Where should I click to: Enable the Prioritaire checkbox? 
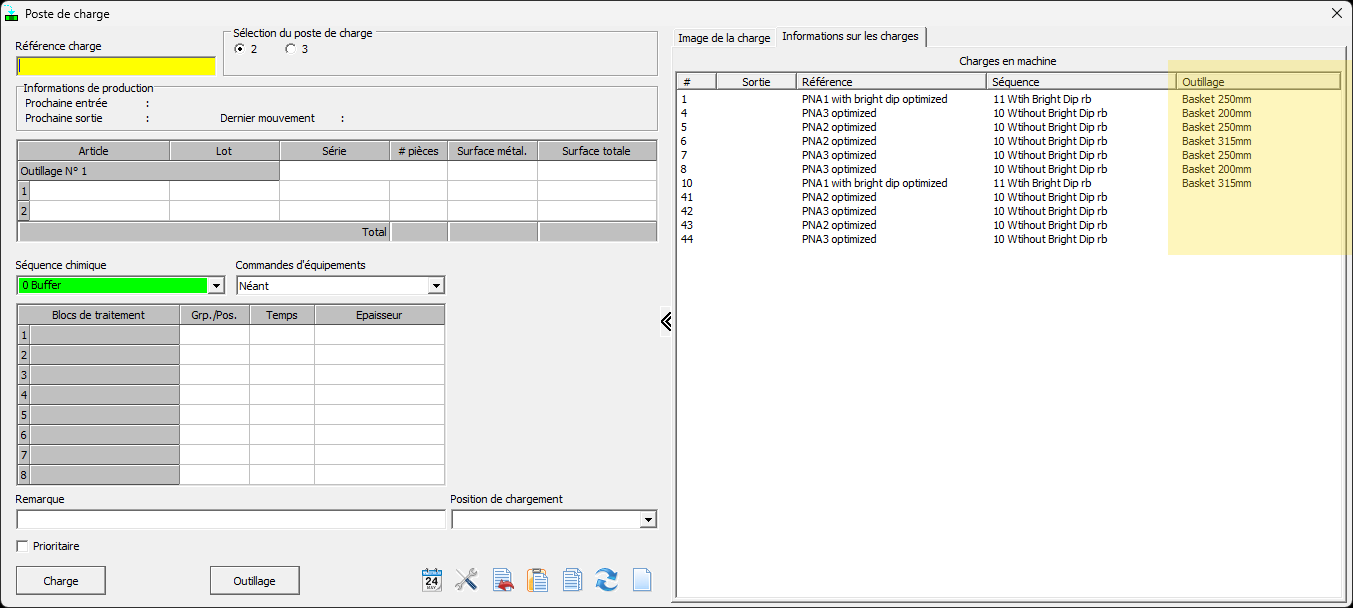click(x=23, y=547)
